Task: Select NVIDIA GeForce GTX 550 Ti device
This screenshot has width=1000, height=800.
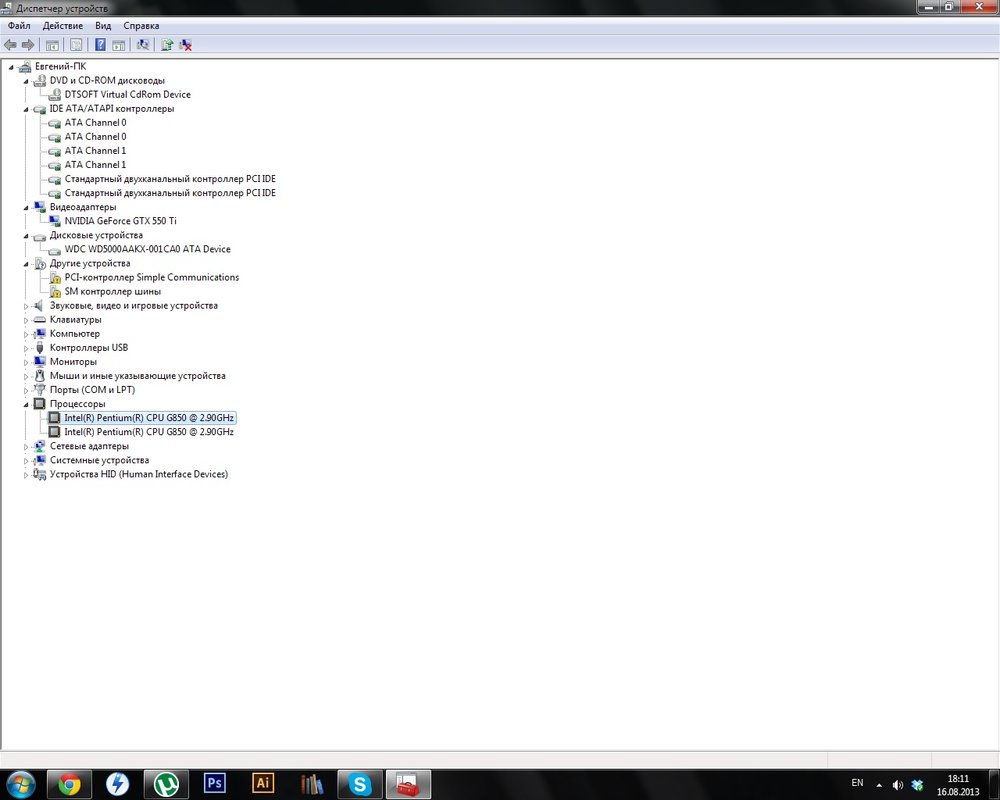Action: pyautogui.click(x=120, y=221)
